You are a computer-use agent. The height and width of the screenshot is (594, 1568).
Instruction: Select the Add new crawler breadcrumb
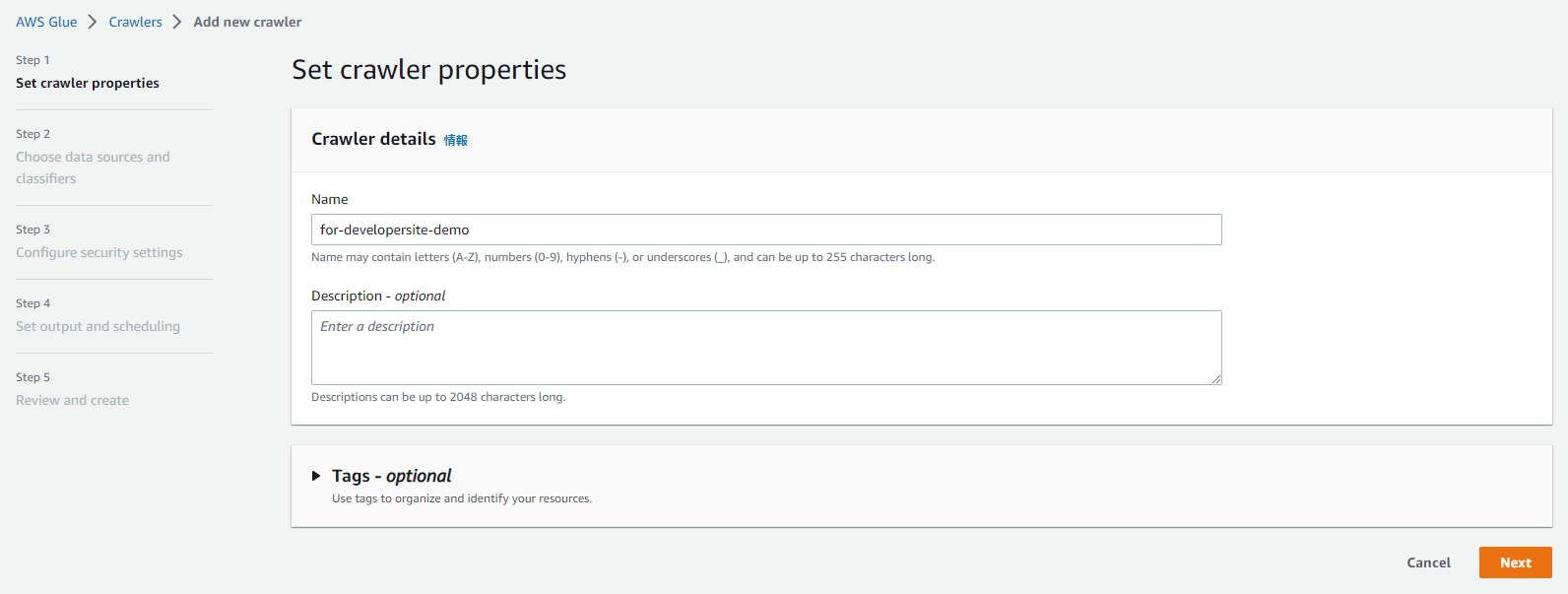coord(247,22)
